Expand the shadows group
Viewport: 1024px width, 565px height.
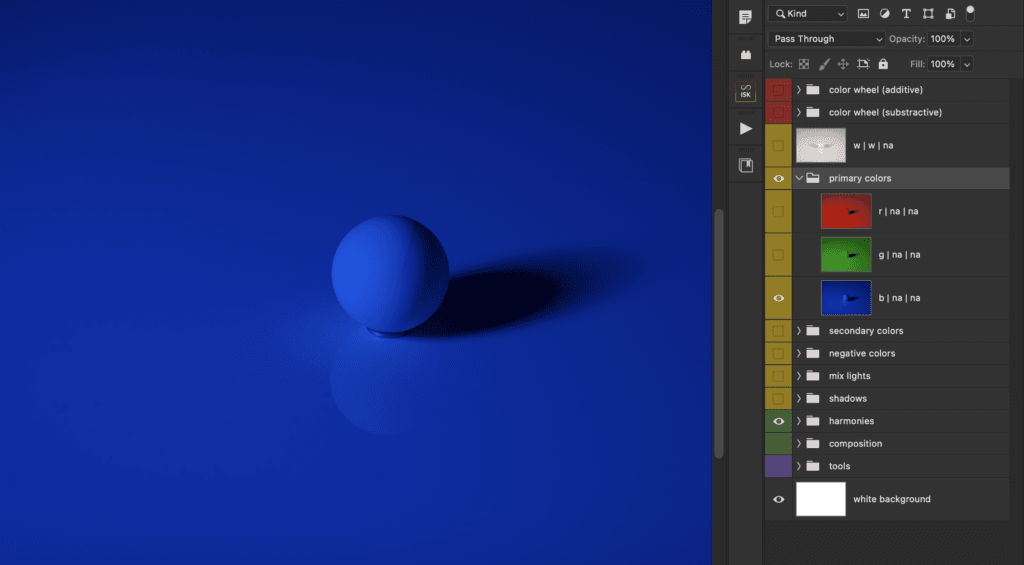click(x=799, y=398)
